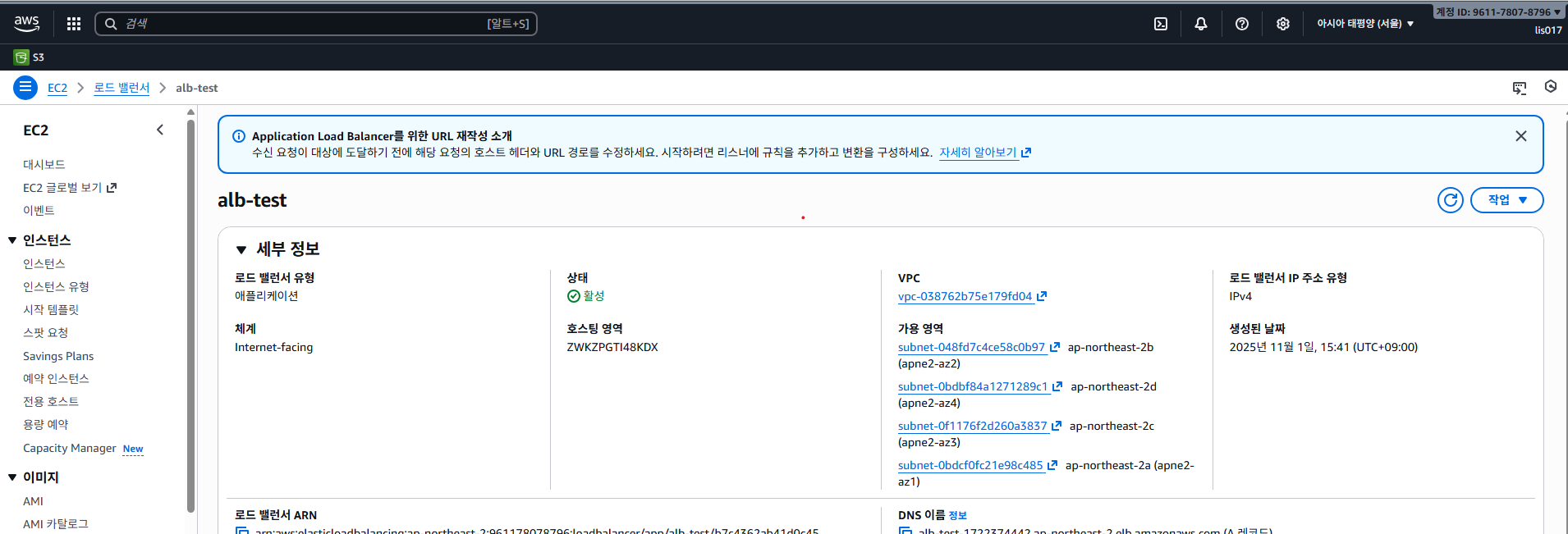Image resolution: width=1568 pixels, height=534 pixels.
Task: Click the external icon by EC2 Global View
Action: pos(112,188)
